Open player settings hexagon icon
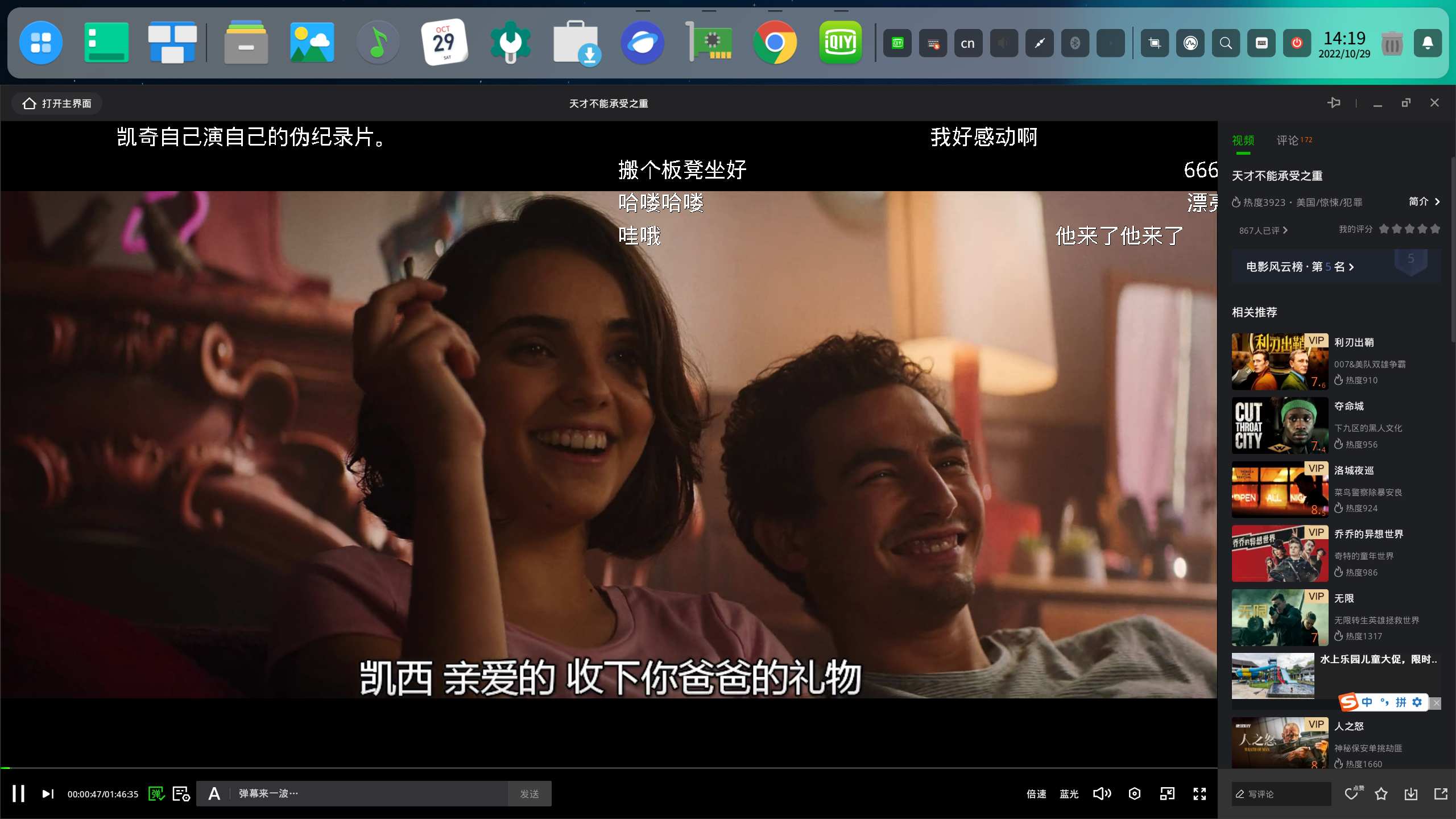1456x819 pixels. [1135, 793]
